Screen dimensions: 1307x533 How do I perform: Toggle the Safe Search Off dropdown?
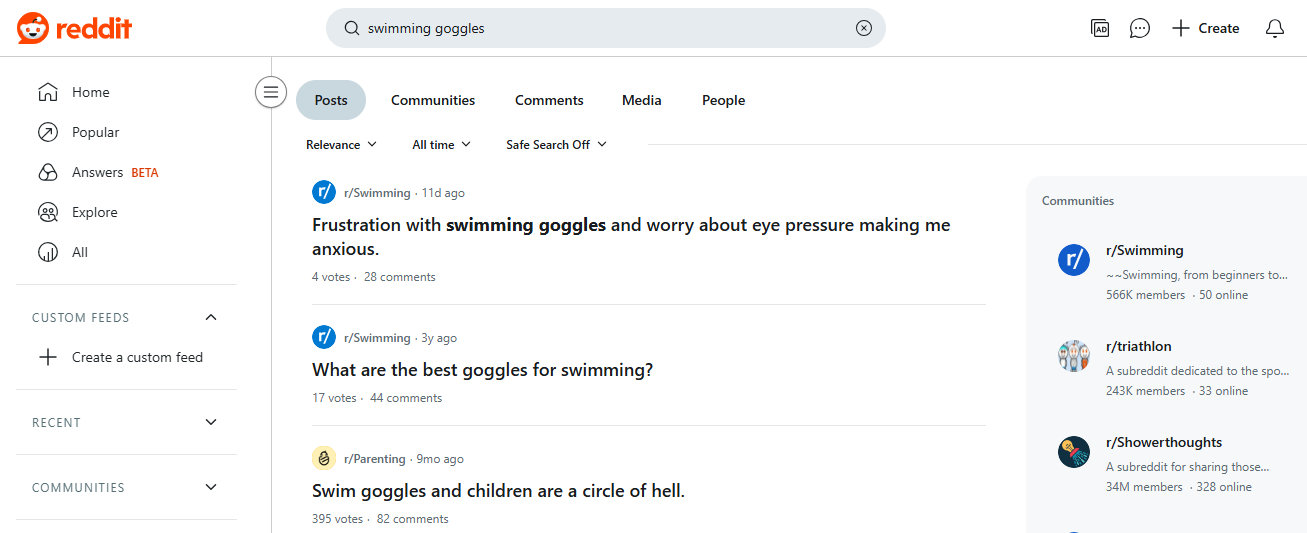[x=556, y=145]
